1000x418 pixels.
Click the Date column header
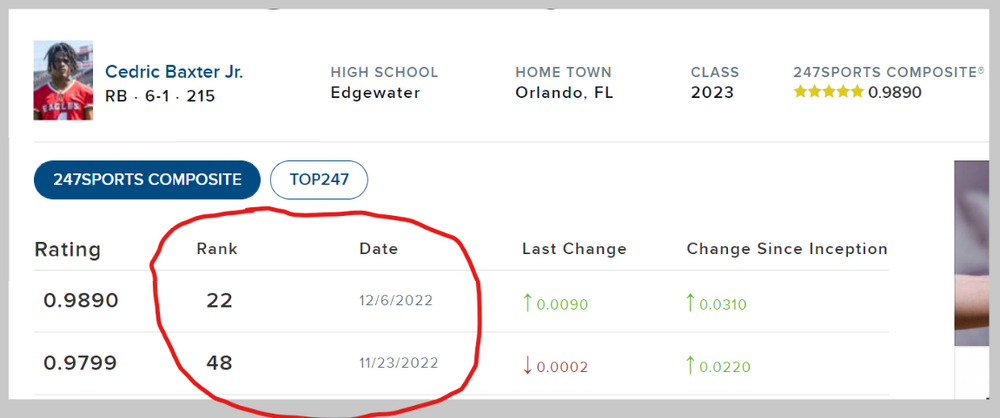(x=378, y=248)
